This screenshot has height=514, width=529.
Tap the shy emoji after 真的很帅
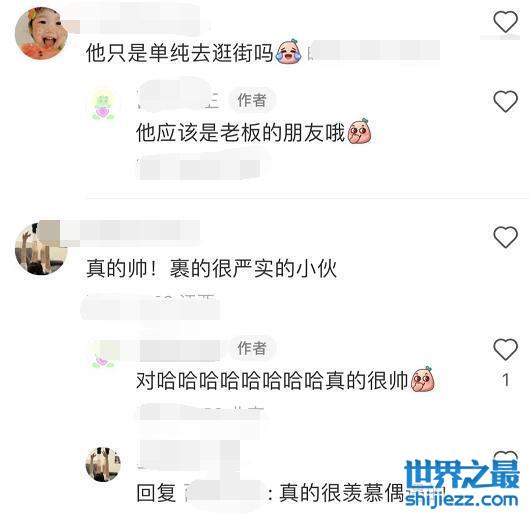point(423,379)
